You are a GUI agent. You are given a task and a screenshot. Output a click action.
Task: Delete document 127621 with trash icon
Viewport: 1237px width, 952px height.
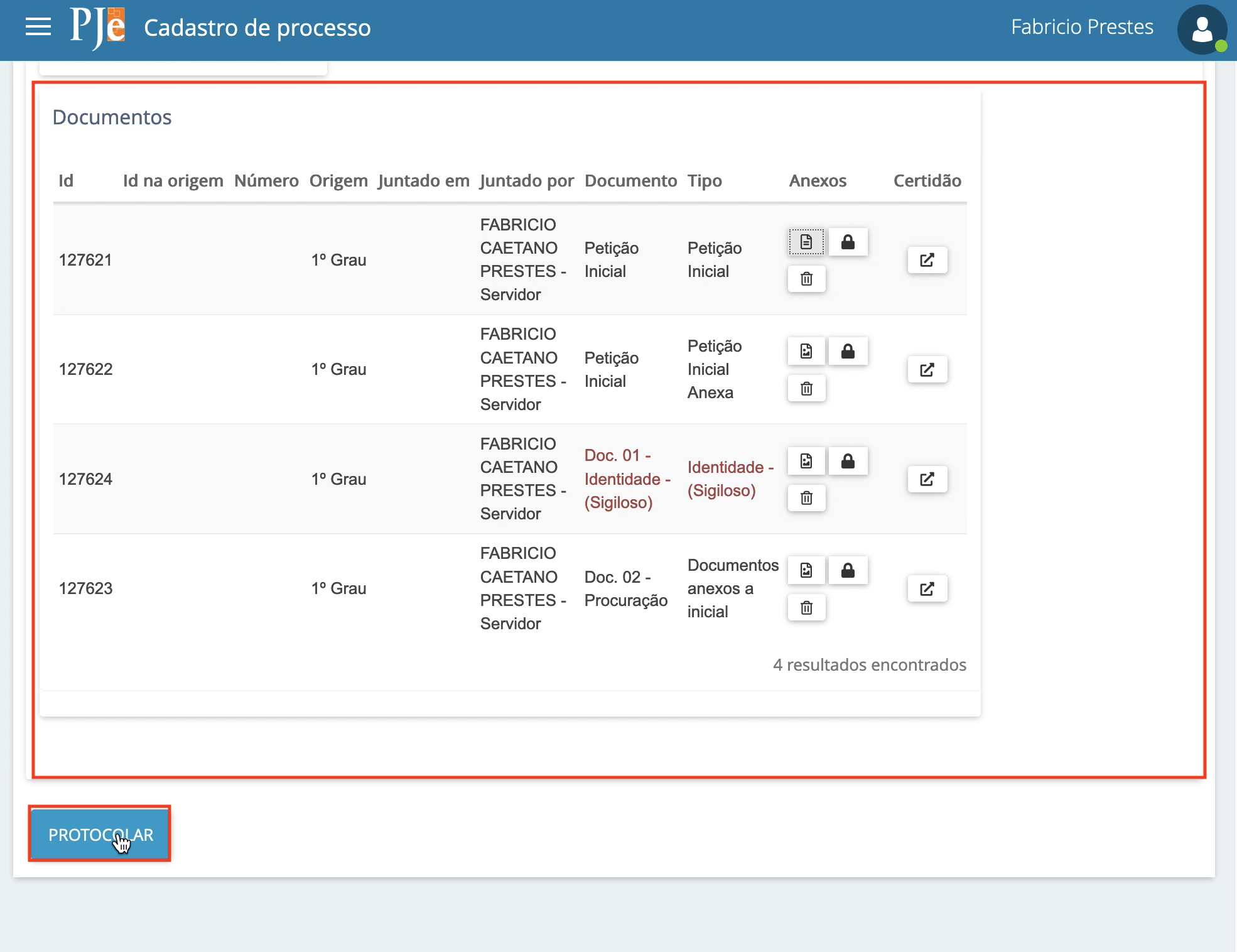pos(806,279)
